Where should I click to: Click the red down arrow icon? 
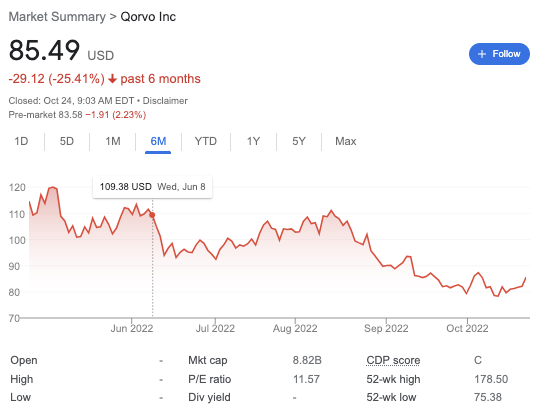coord(112,79)
